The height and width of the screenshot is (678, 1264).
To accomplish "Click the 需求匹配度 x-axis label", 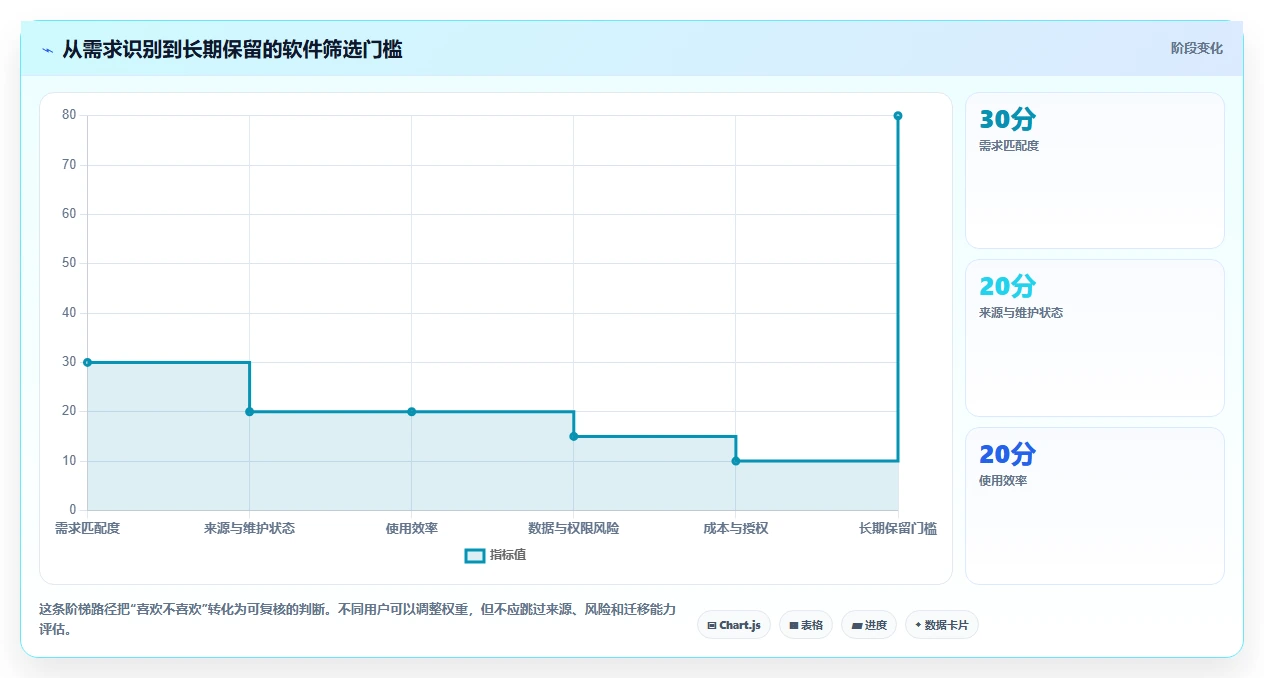I will (87, 528).
